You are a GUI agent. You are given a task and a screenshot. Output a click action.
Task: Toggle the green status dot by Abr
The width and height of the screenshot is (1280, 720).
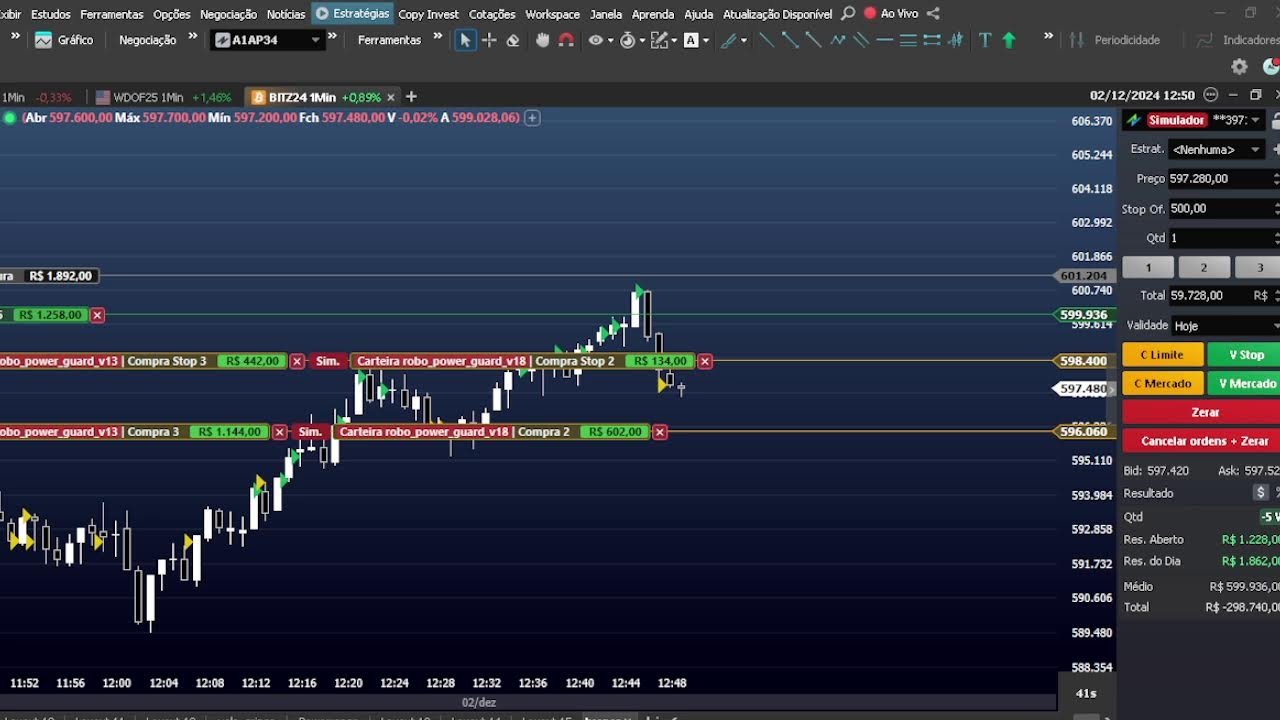(x=10, y=118)
